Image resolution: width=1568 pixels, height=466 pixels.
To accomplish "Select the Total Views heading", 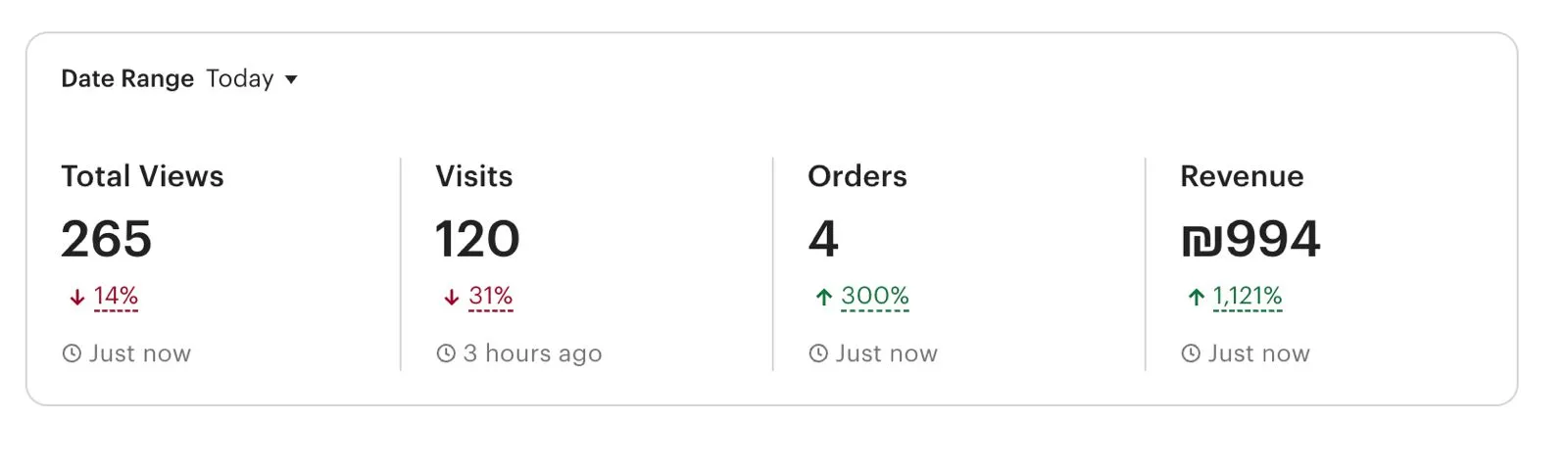I will pyautogui.click(x=142, y=176).
